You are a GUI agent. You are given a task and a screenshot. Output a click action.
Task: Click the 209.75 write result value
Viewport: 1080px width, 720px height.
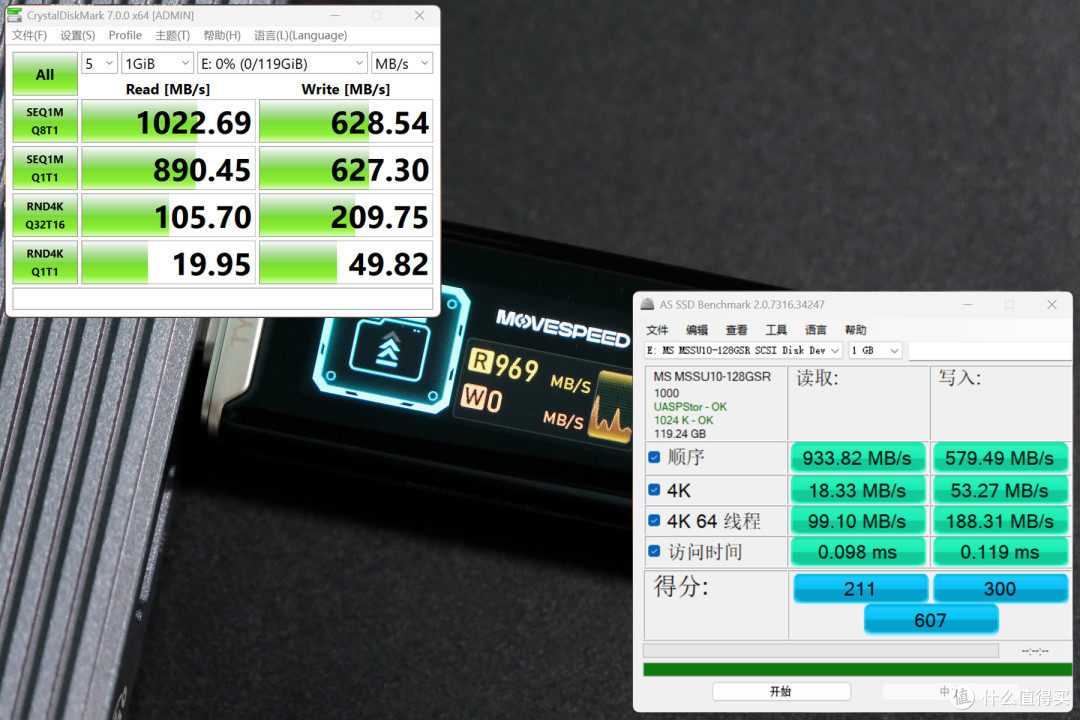(x=346, y=216)
